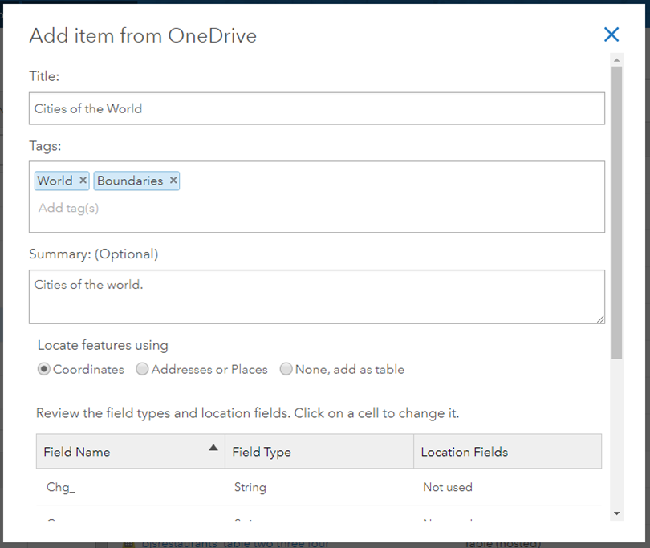Click the Chg_ field name cell
Screen dimensions: 650x548
point(61,487)
